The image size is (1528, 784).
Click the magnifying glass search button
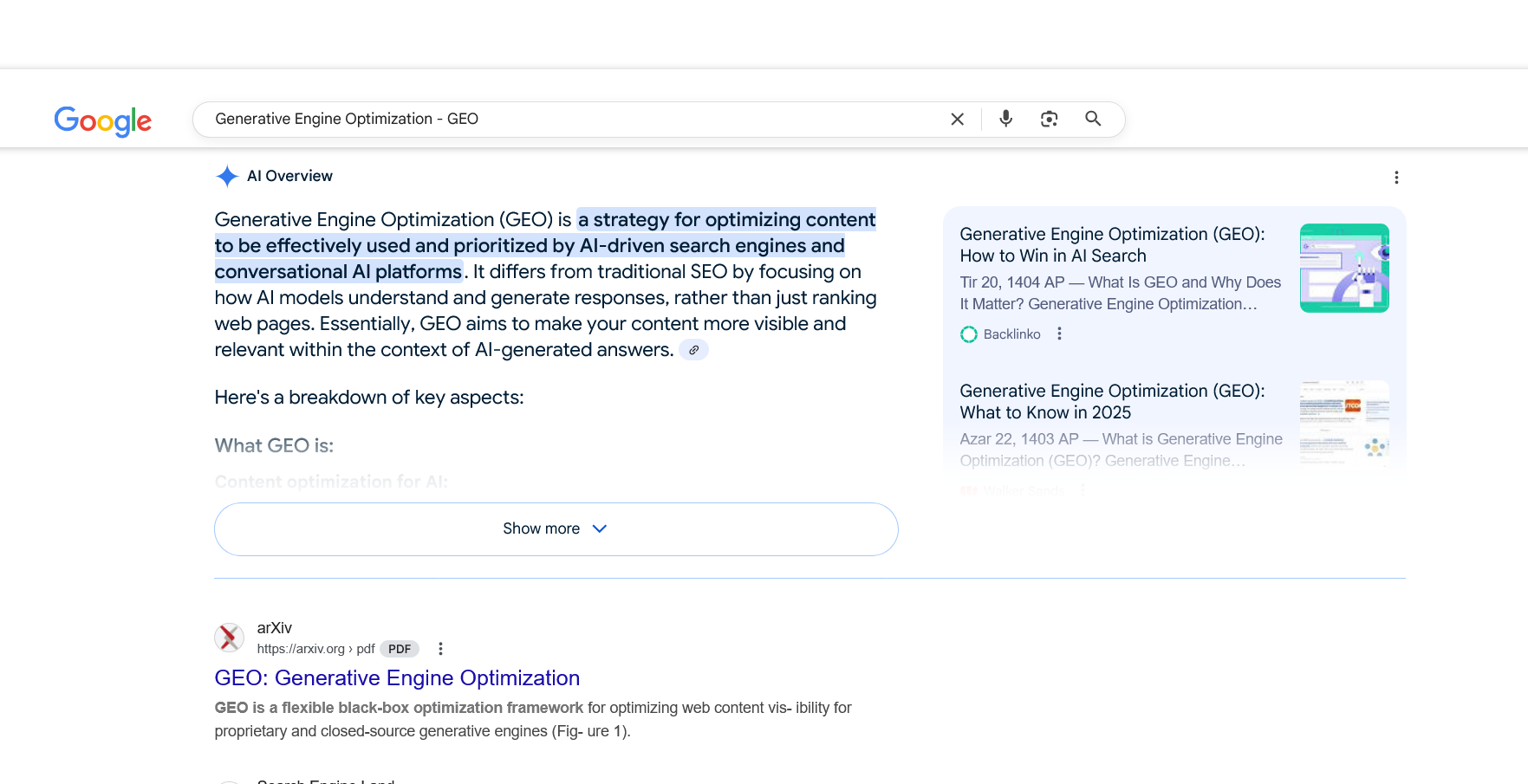[x=1093, y=119]
